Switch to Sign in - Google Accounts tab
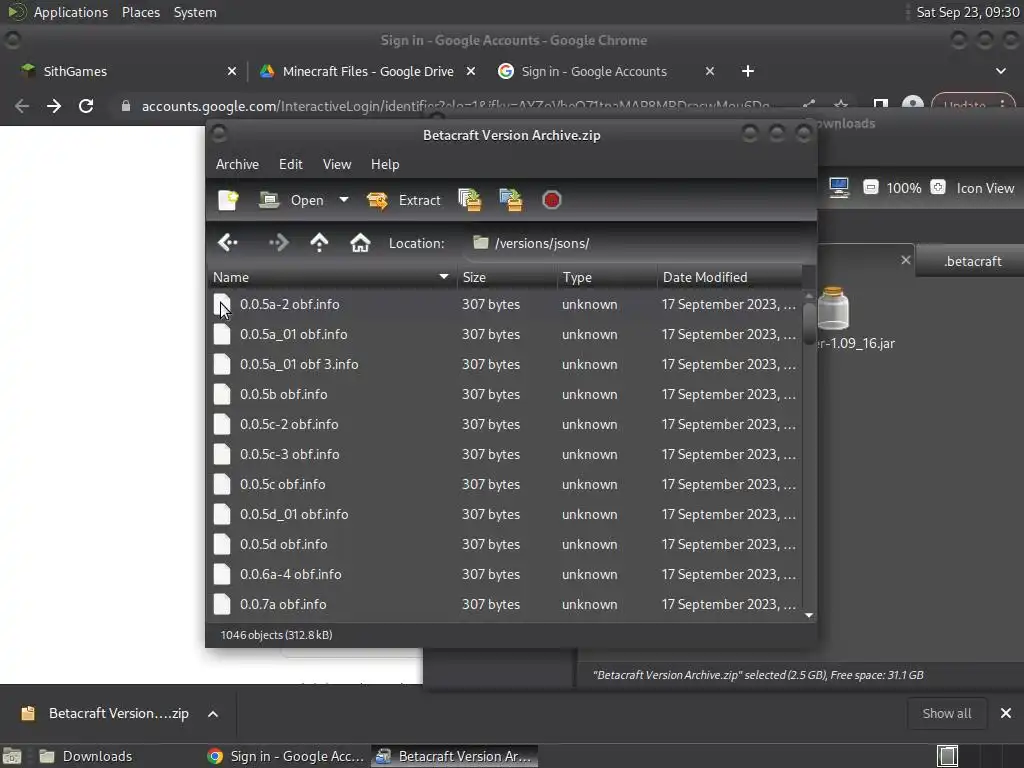The image size is (1024, 768). [x=594, y=71]
